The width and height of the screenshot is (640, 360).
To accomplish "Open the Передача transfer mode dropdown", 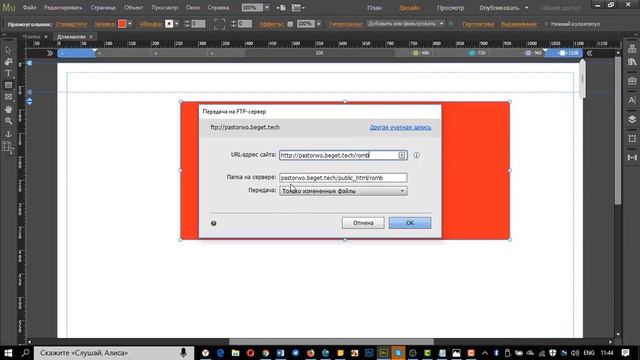I will [x=343, y=191].
